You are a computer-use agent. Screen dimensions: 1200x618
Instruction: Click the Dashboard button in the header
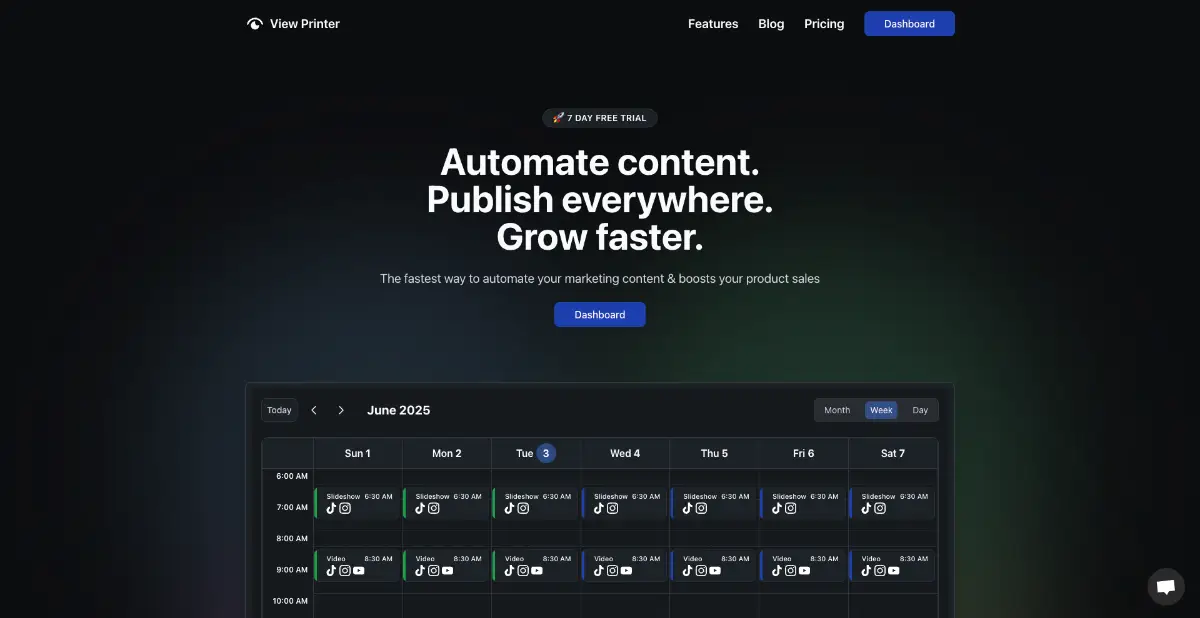pyautogui.click(x=909, y=24)
